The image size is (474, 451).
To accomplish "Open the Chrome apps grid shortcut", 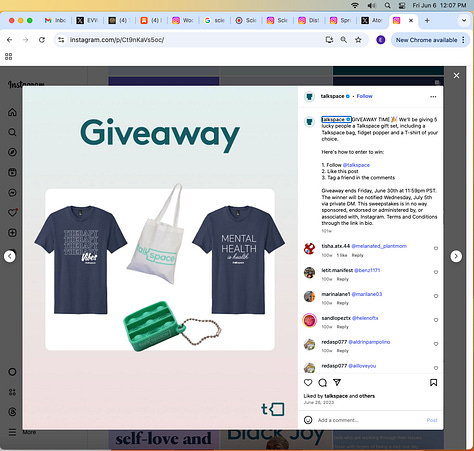I will [x=9, y=56].
